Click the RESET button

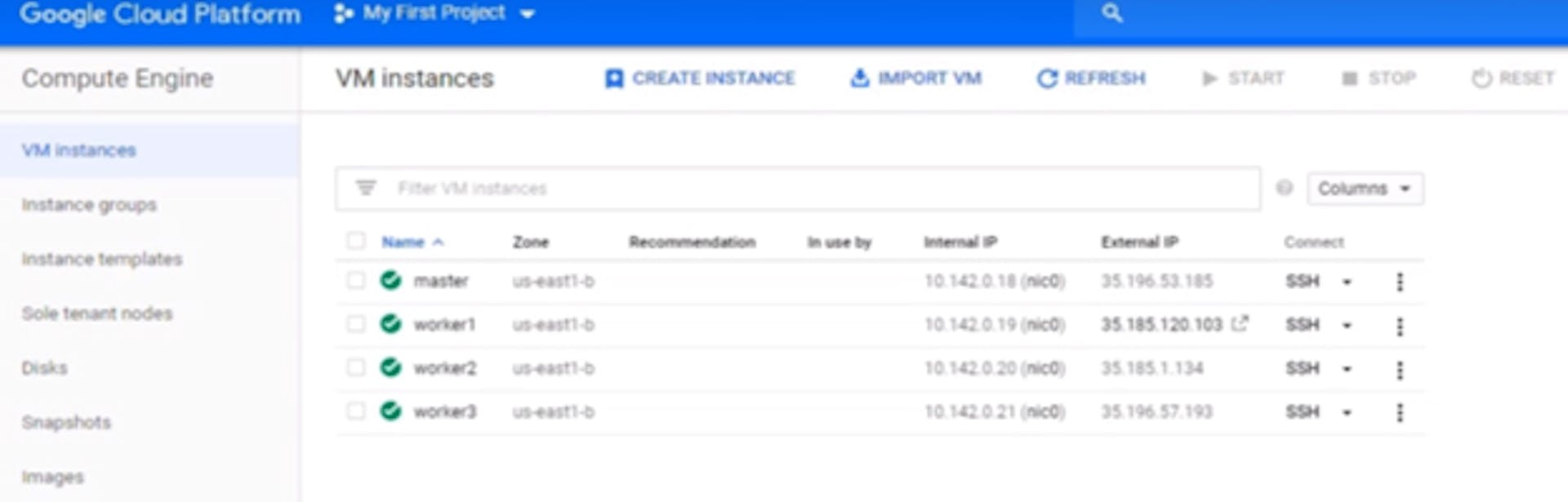pyautogui.click(x=1512, y=78)
